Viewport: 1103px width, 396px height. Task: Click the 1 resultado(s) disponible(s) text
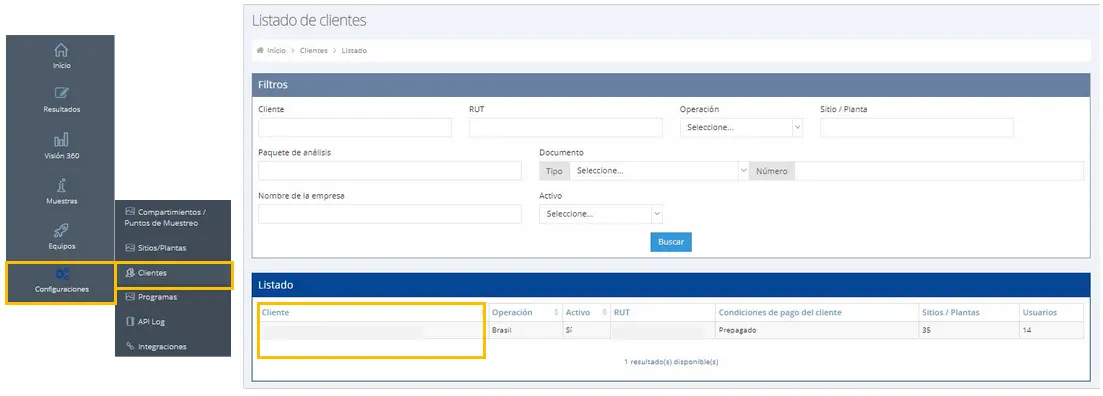(671, 362)
